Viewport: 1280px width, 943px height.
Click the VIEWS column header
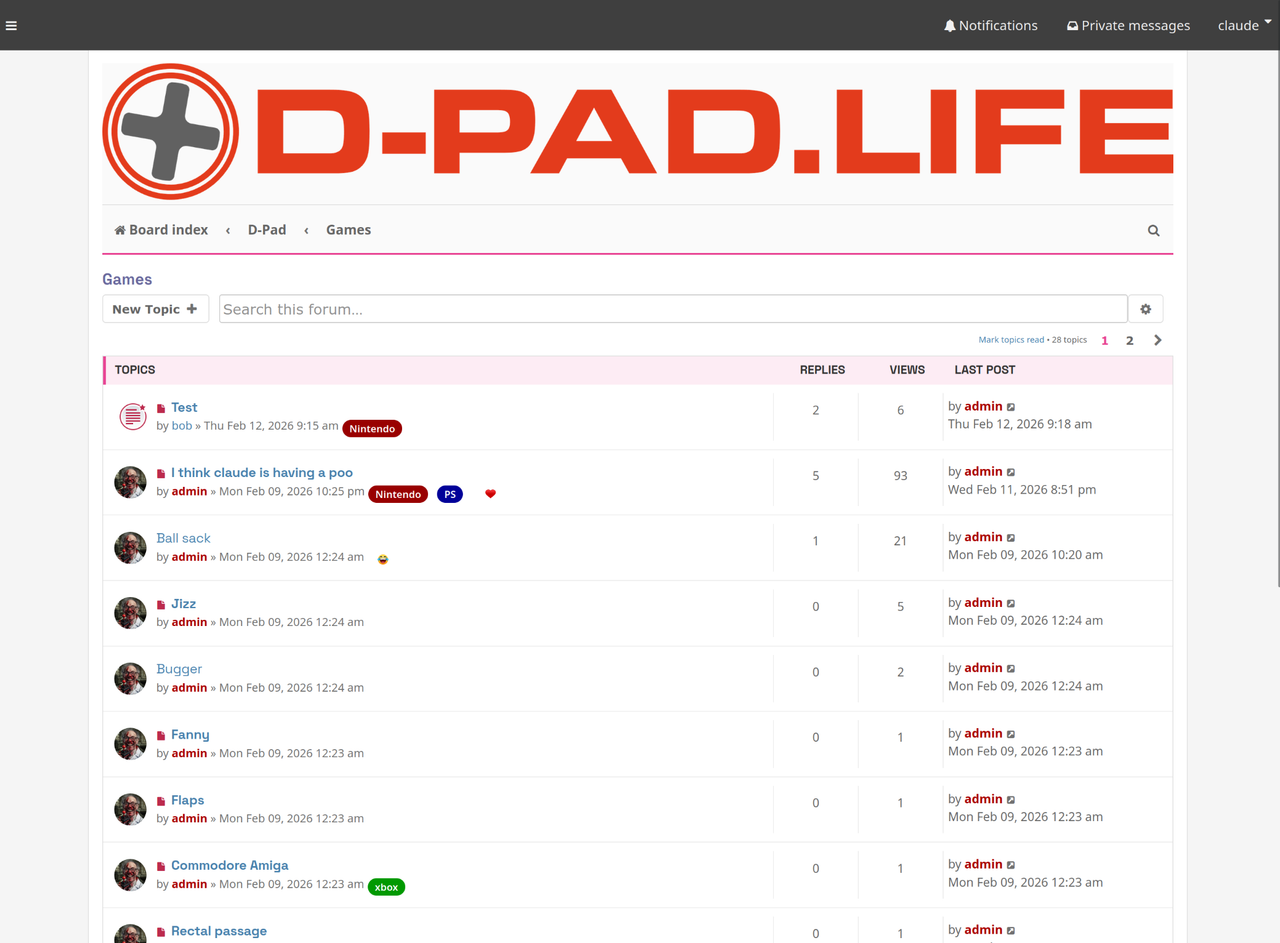pyautogui.click(x=907, y=370)
